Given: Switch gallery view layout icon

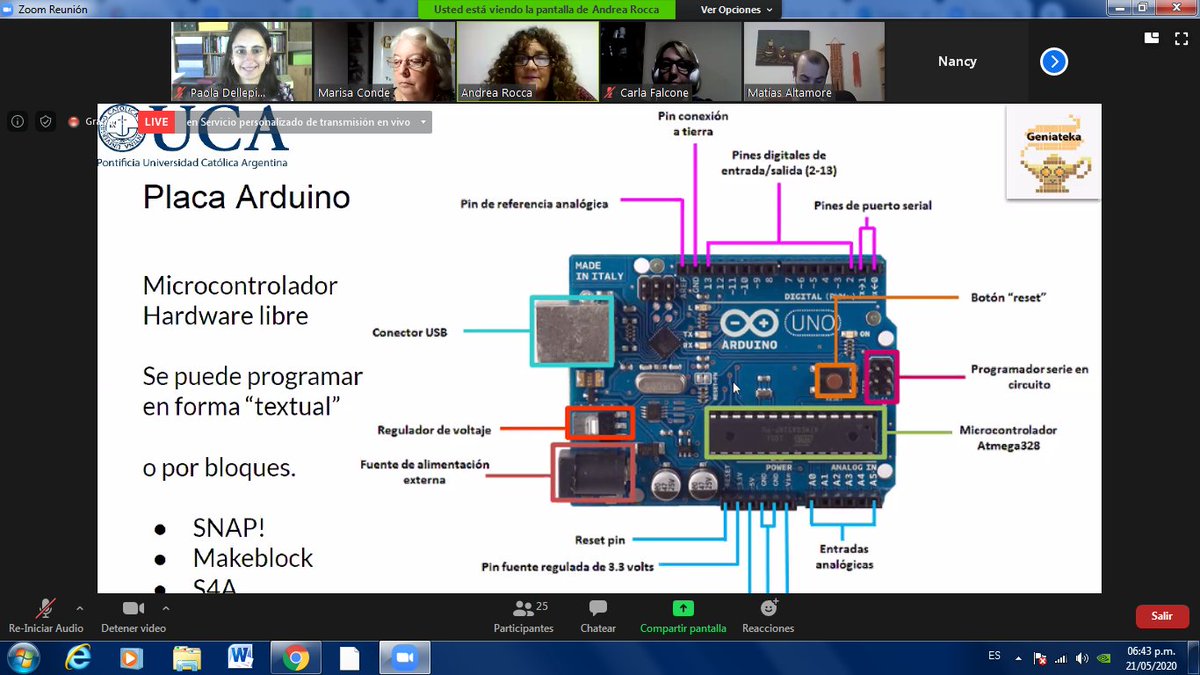Looking at the screenshot, I should [1152, 38].
